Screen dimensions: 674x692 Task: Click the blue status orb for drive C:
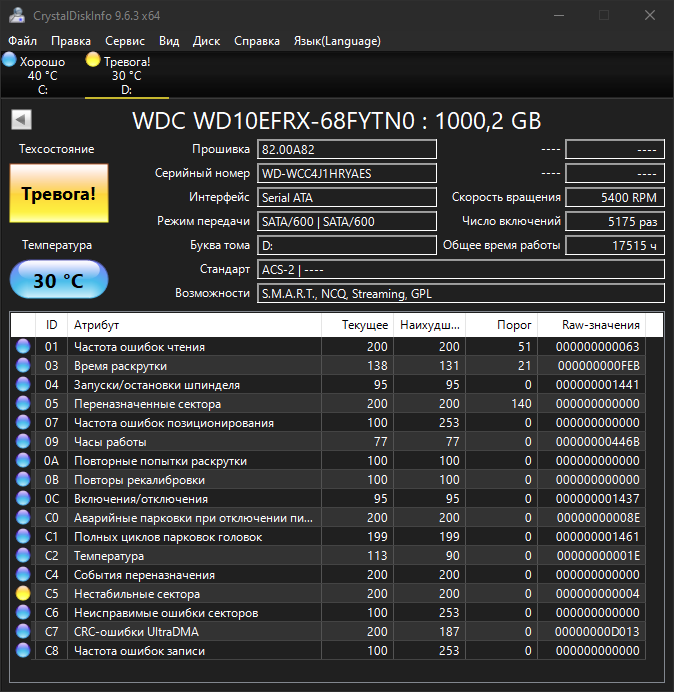[x=9, y=60]
